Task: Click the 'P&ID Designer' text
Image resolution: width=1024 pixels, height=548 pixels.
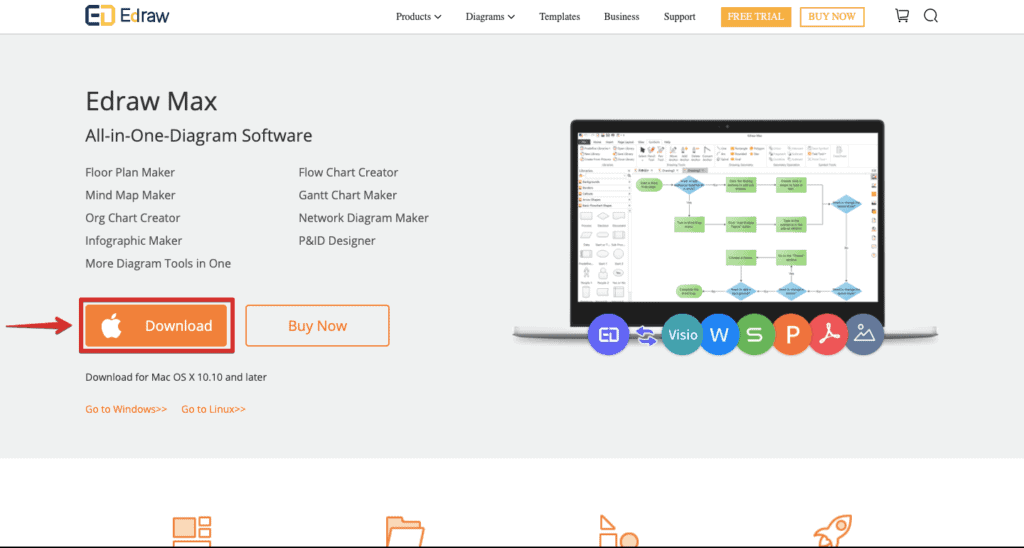Action: click(x=337, y=241)
